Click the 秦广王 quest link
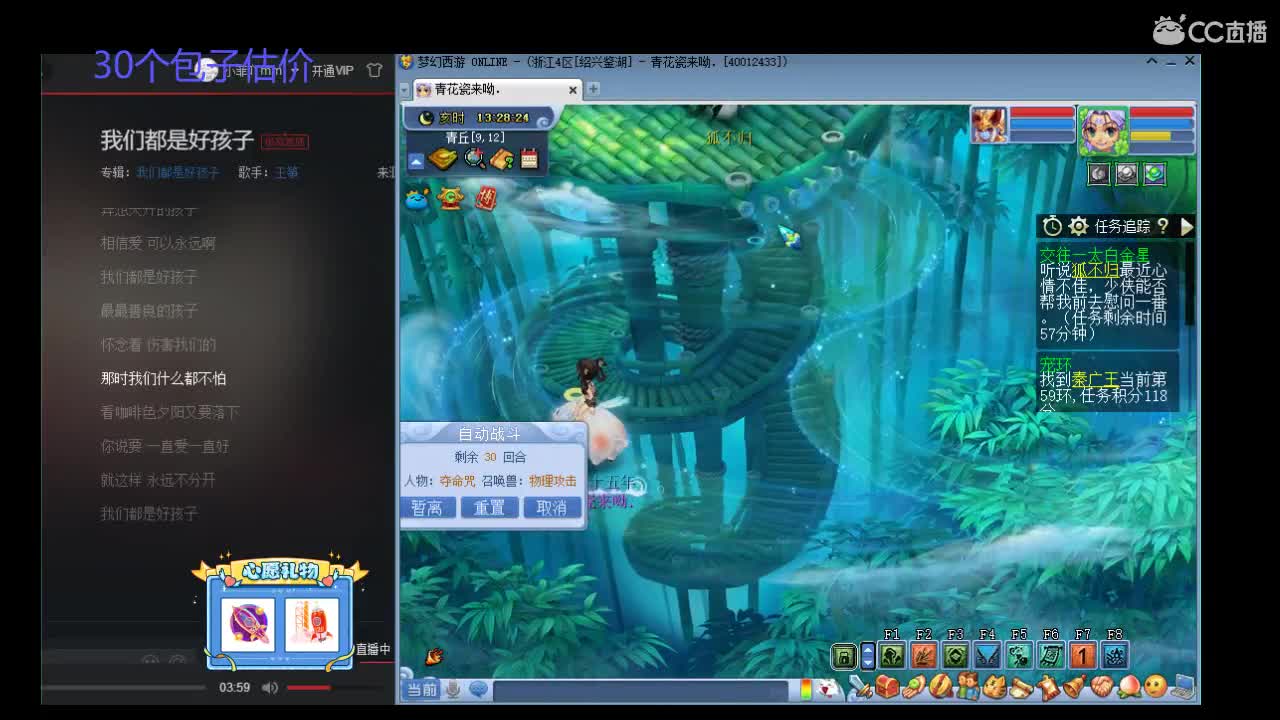 pyautogui.click(x=1095, y=380)
